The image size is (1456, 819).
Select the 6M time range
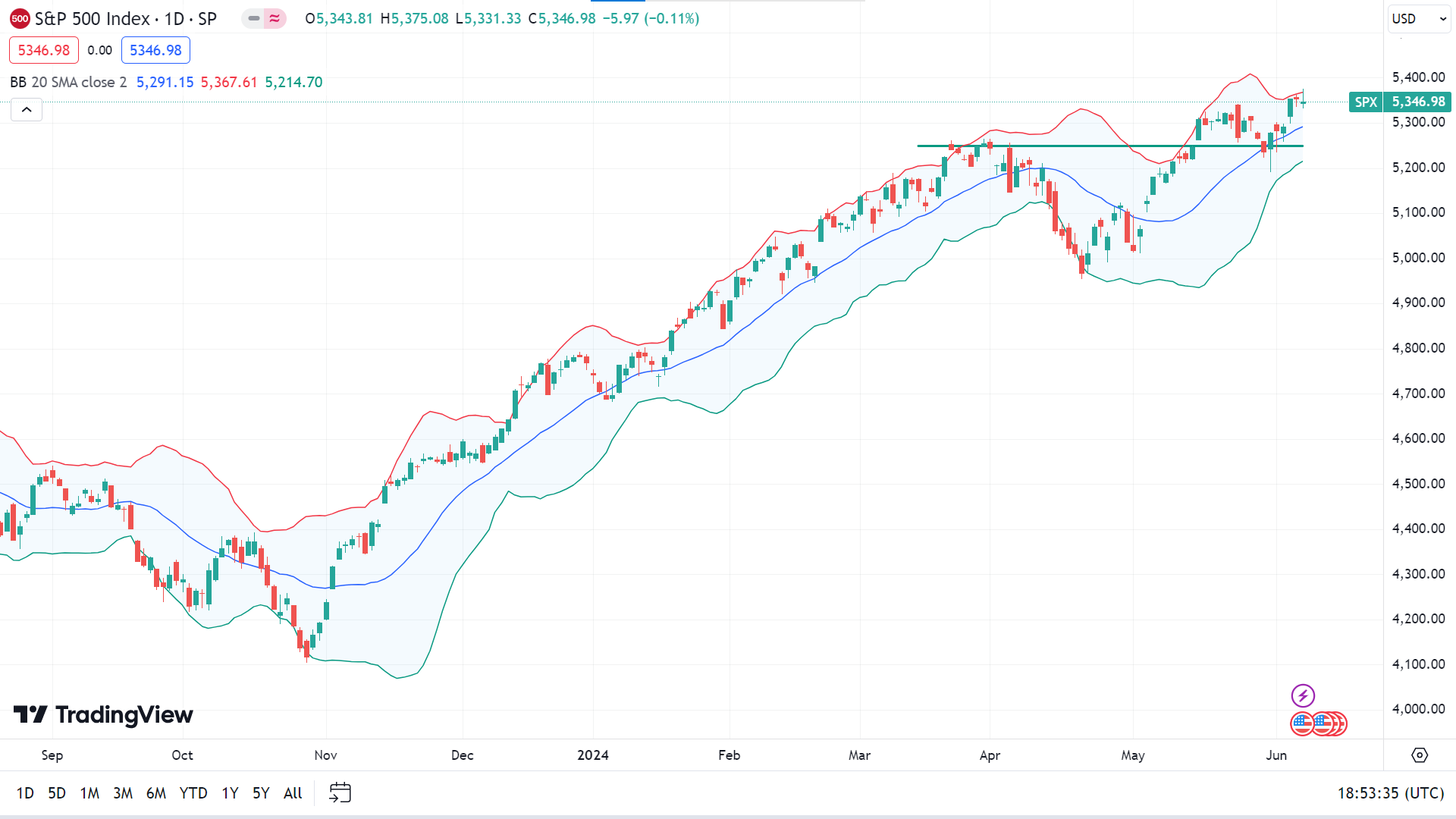(x=156, y=793)
